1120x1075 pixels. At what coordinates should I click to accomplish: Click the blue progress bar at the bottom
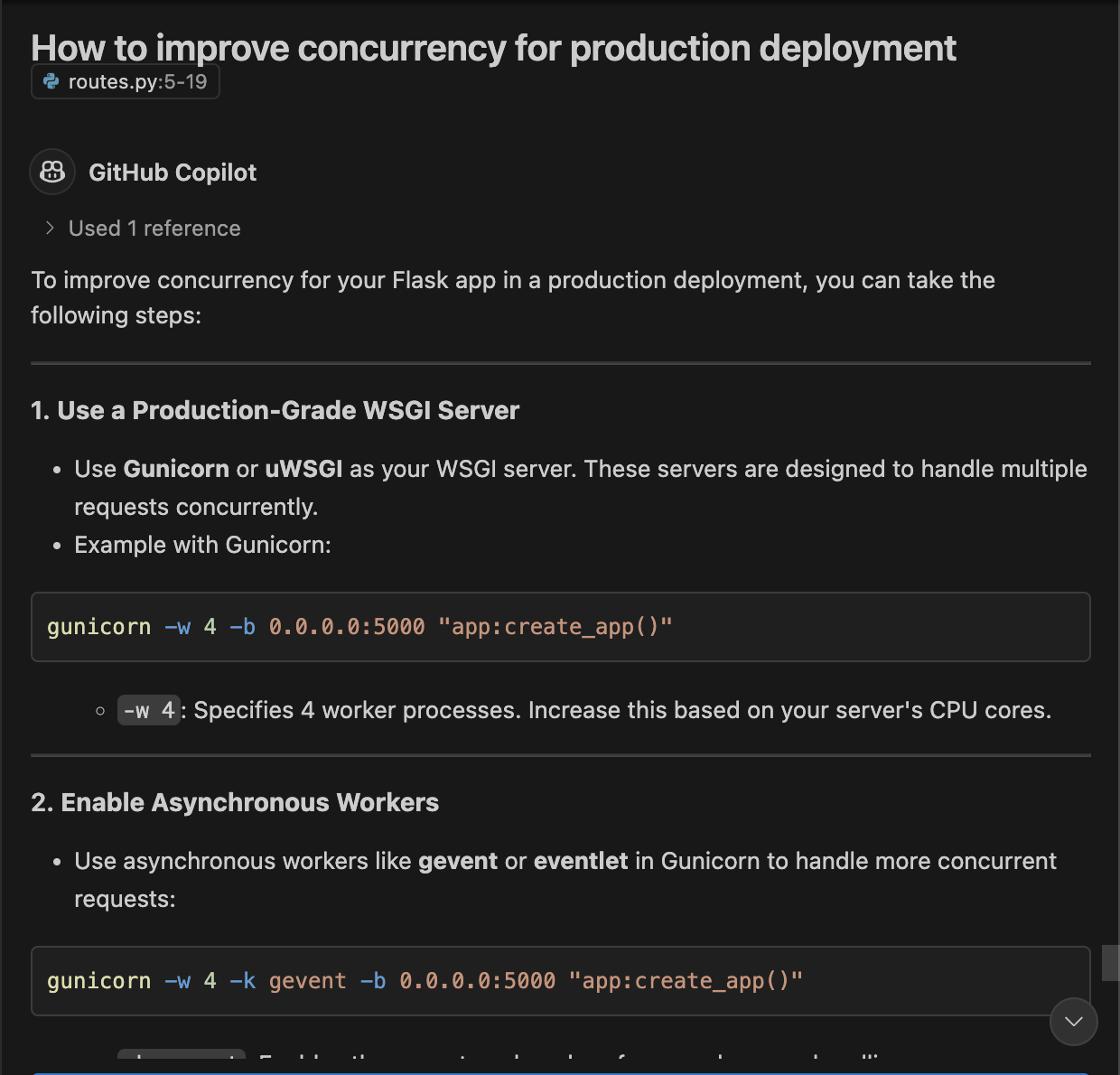pyautogui.click(x=560, y=1070)
